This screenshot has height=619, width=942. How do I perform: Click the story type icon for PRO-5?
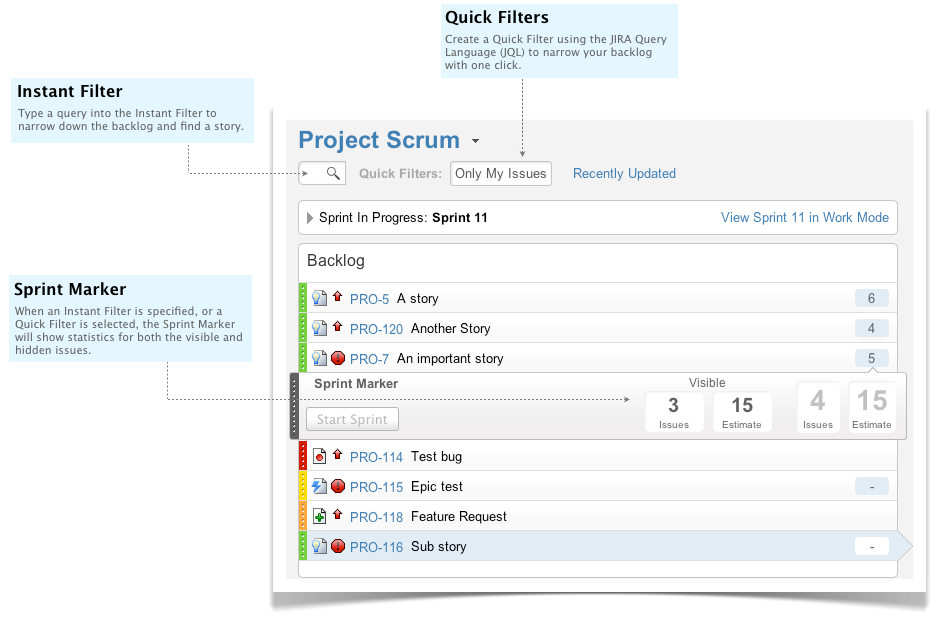pos(320,298)
